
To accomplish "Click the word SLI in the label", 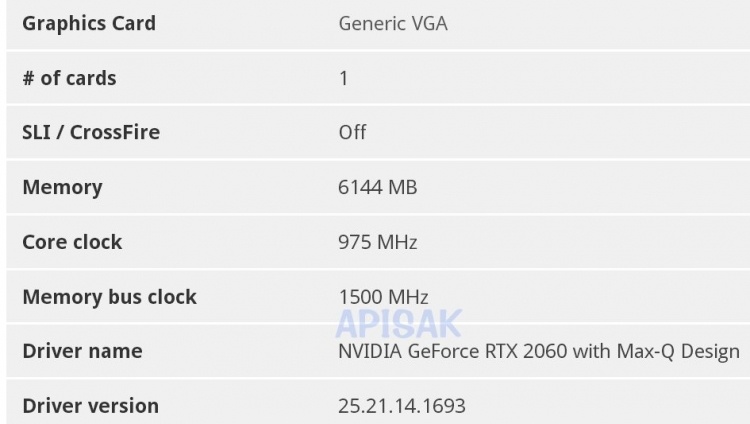I will [37, 132].
